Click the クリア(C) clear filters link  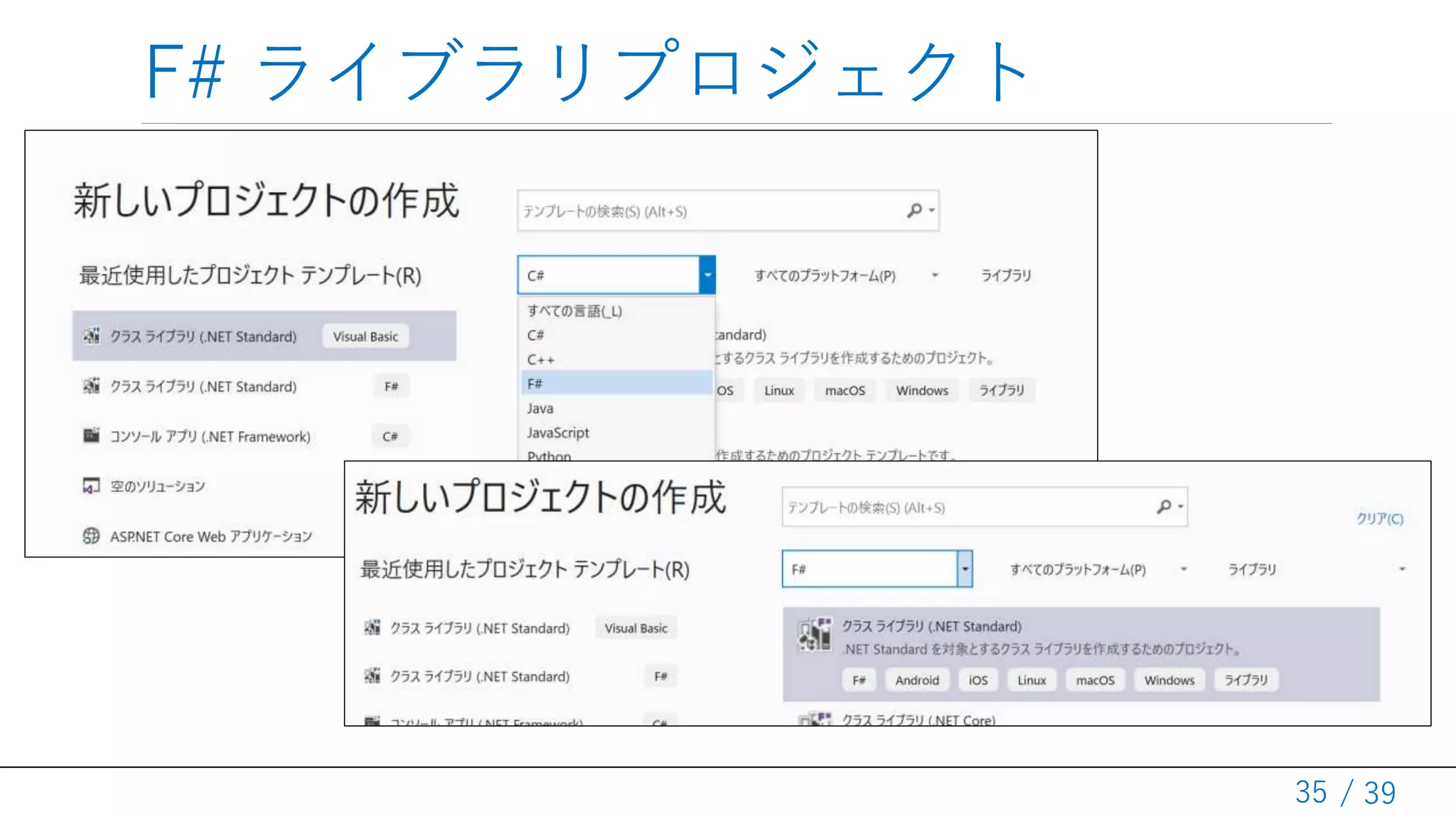coord(1379,518)
